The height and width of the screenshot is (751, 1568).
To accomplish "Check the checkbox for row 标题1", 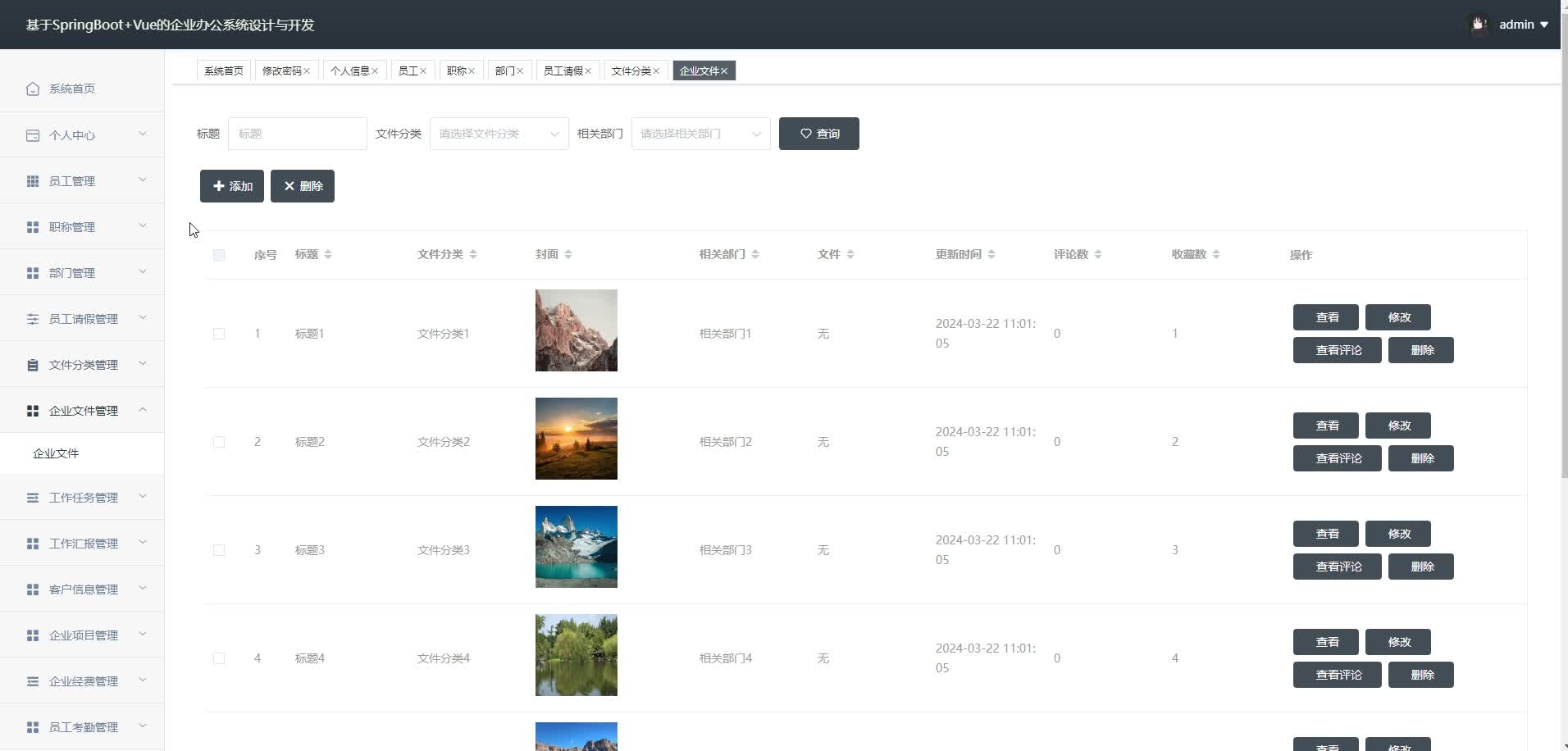I will (219, 334).
